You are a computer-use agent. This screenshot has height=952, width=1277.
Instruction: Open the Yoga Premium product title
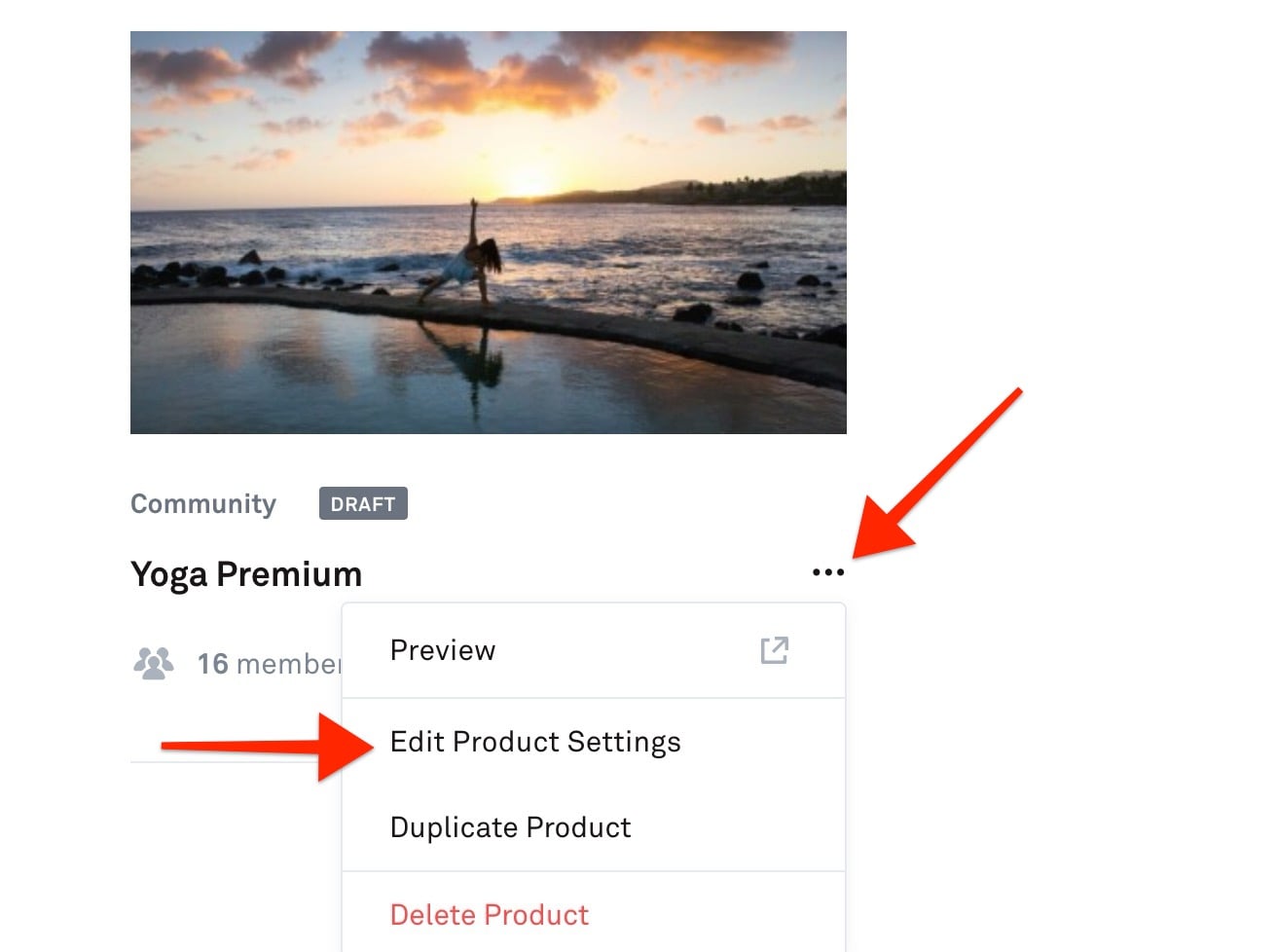click(246, 574)
